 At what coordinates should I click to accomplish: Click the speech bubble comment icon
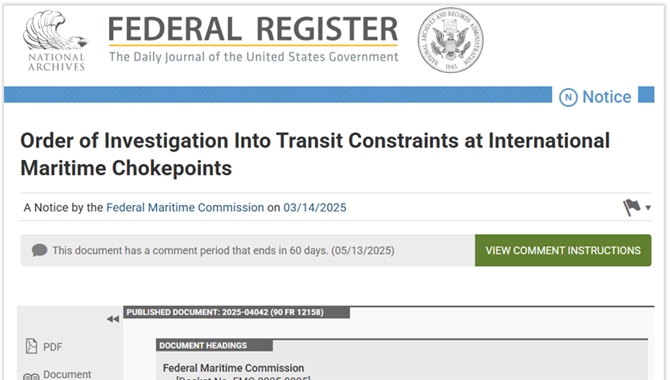(39, 250)
